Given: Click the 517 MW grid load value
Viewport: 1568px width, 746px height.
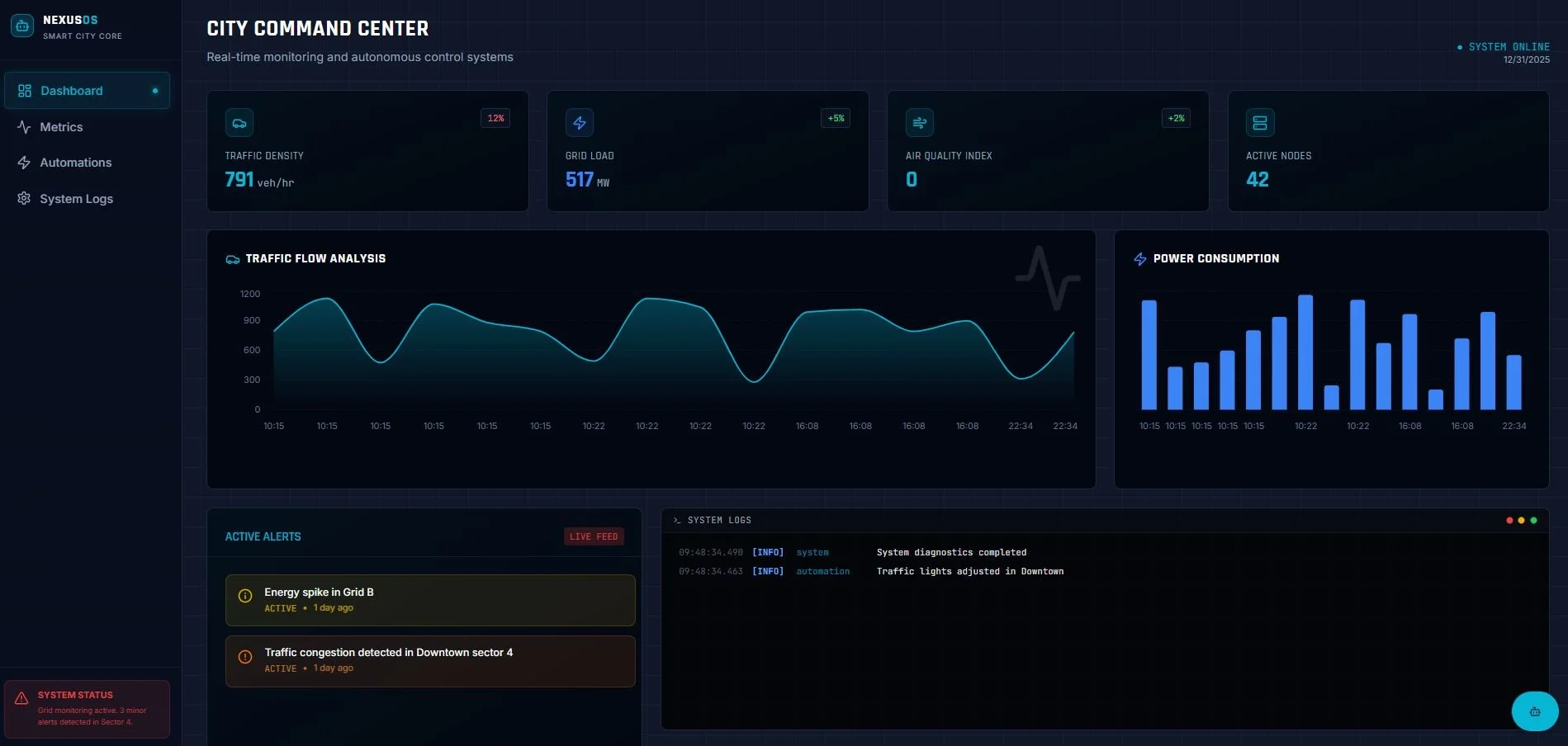Looking at the screenshot, I should click(x=587, y=180).
